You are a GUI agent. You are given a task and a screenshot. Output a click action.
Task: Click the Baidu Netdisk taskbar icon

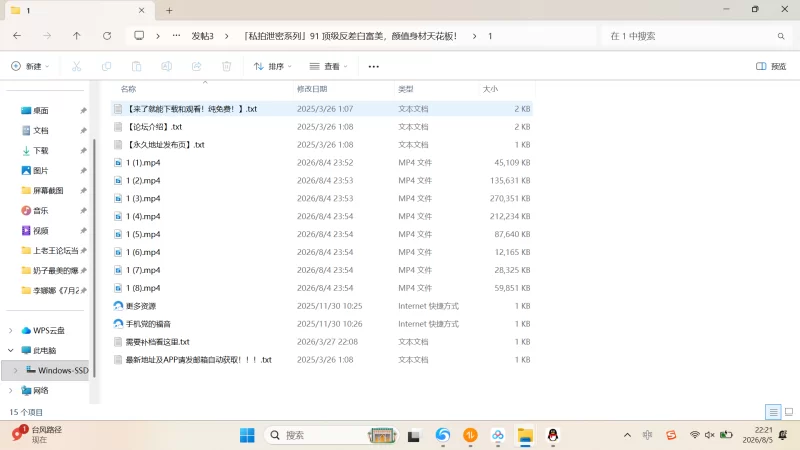coord(497,435)
